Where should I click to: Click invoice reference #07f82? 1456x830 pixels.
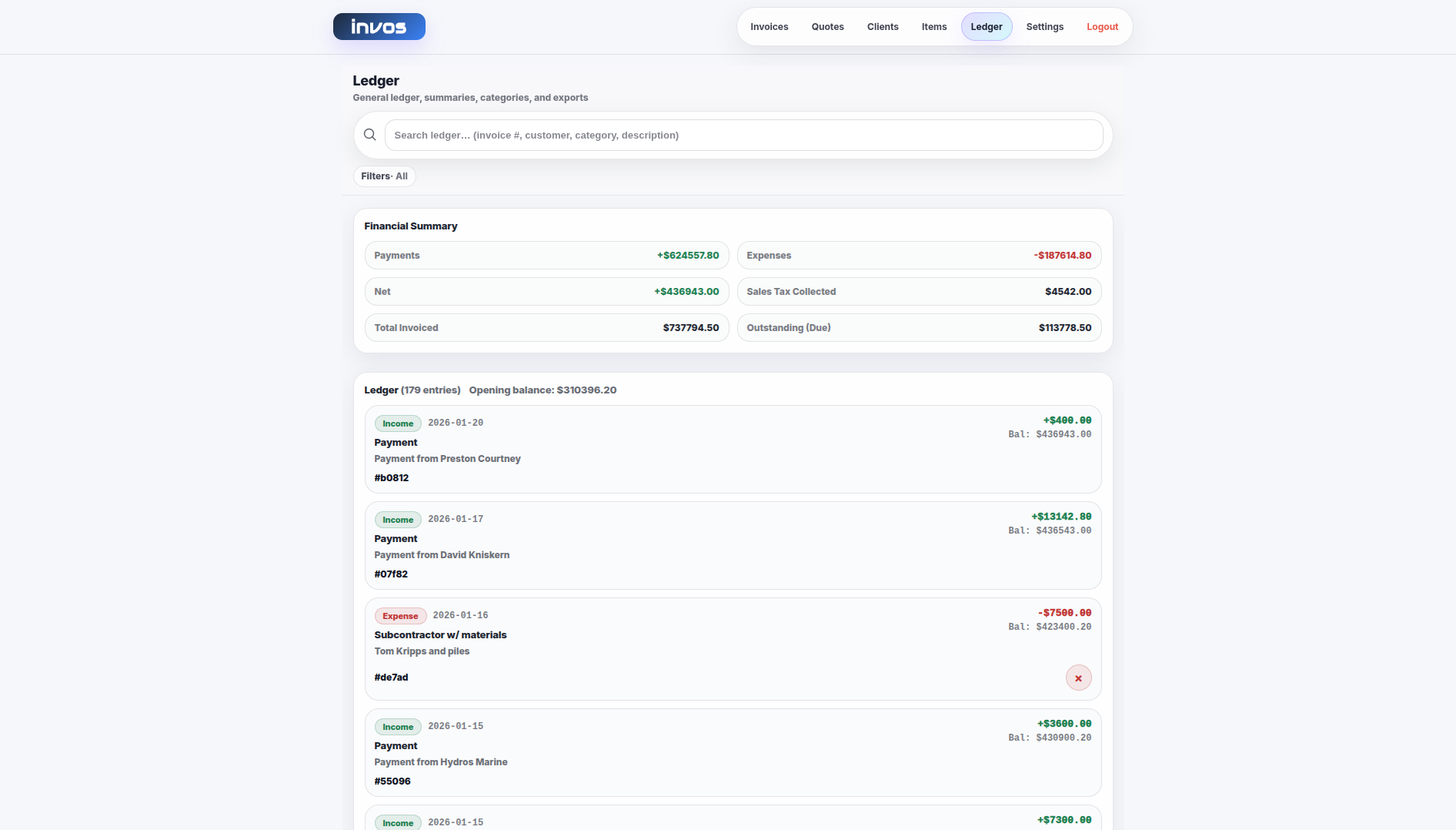391,574
